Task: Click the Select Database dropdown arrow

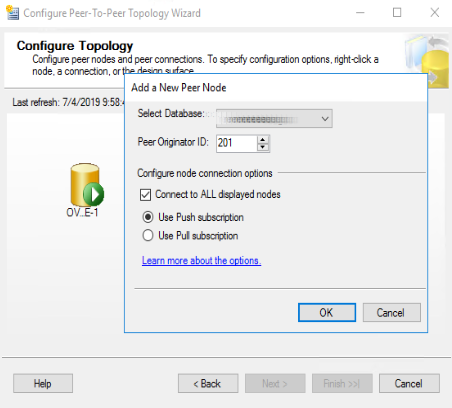Action: click(325, 119)
